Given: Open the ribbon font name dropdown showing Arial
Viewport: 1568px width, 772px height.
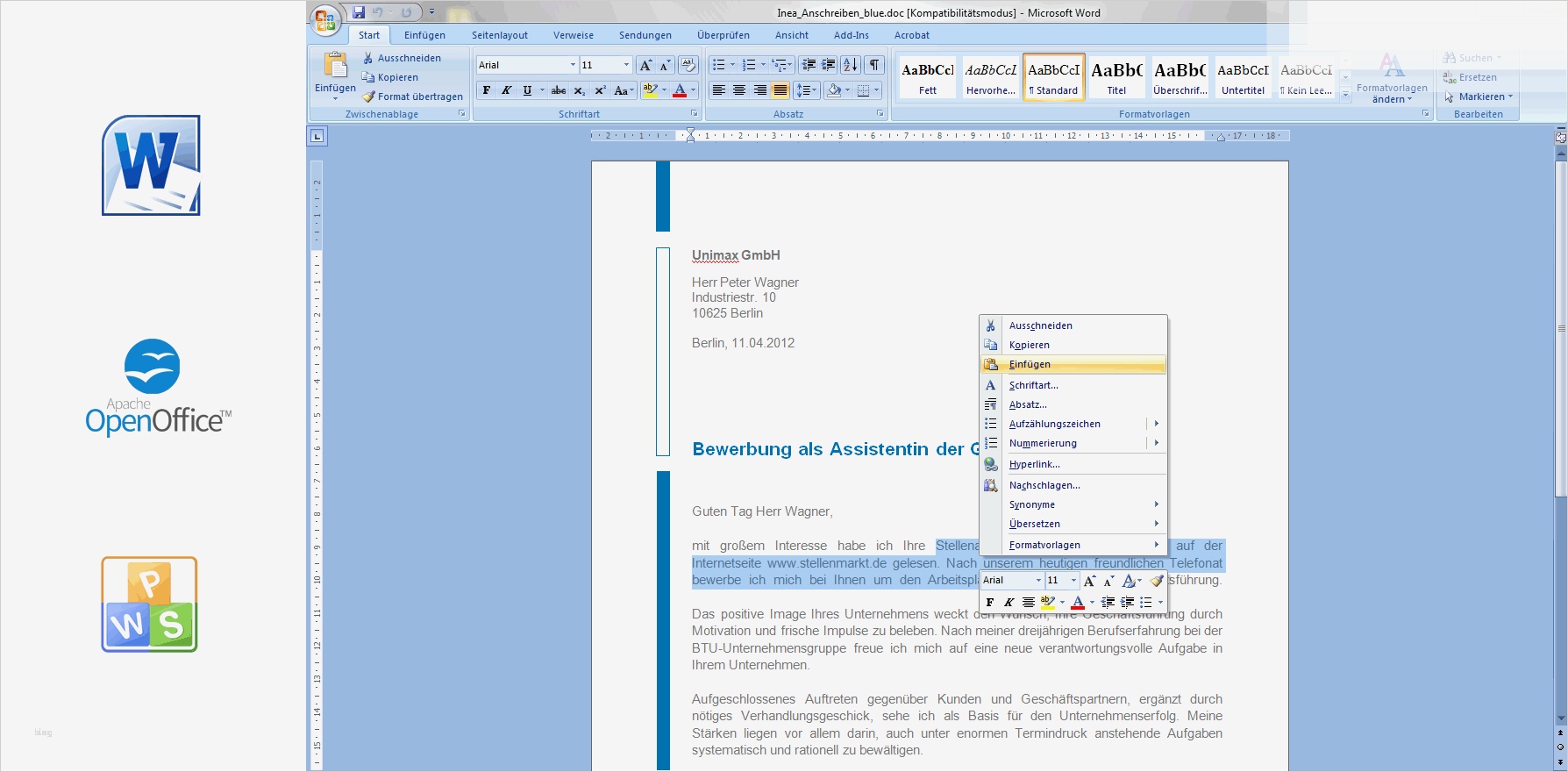Looking at the screenshot, I should pos(573,65).
